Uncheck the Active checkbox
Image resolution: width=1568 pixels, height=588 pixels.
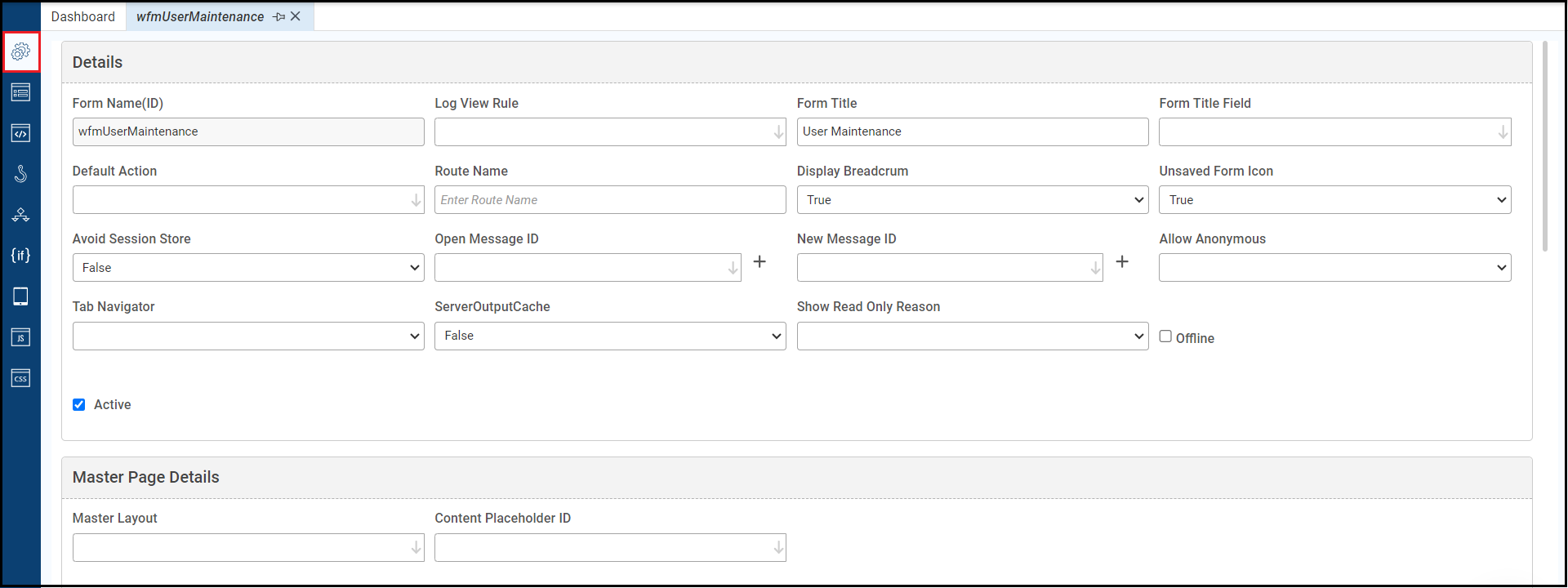[x=79, y=405]
